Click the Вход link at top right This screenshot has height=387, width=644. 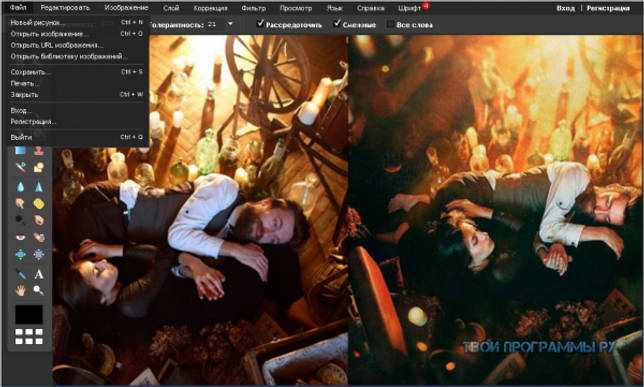pos(566,8)
